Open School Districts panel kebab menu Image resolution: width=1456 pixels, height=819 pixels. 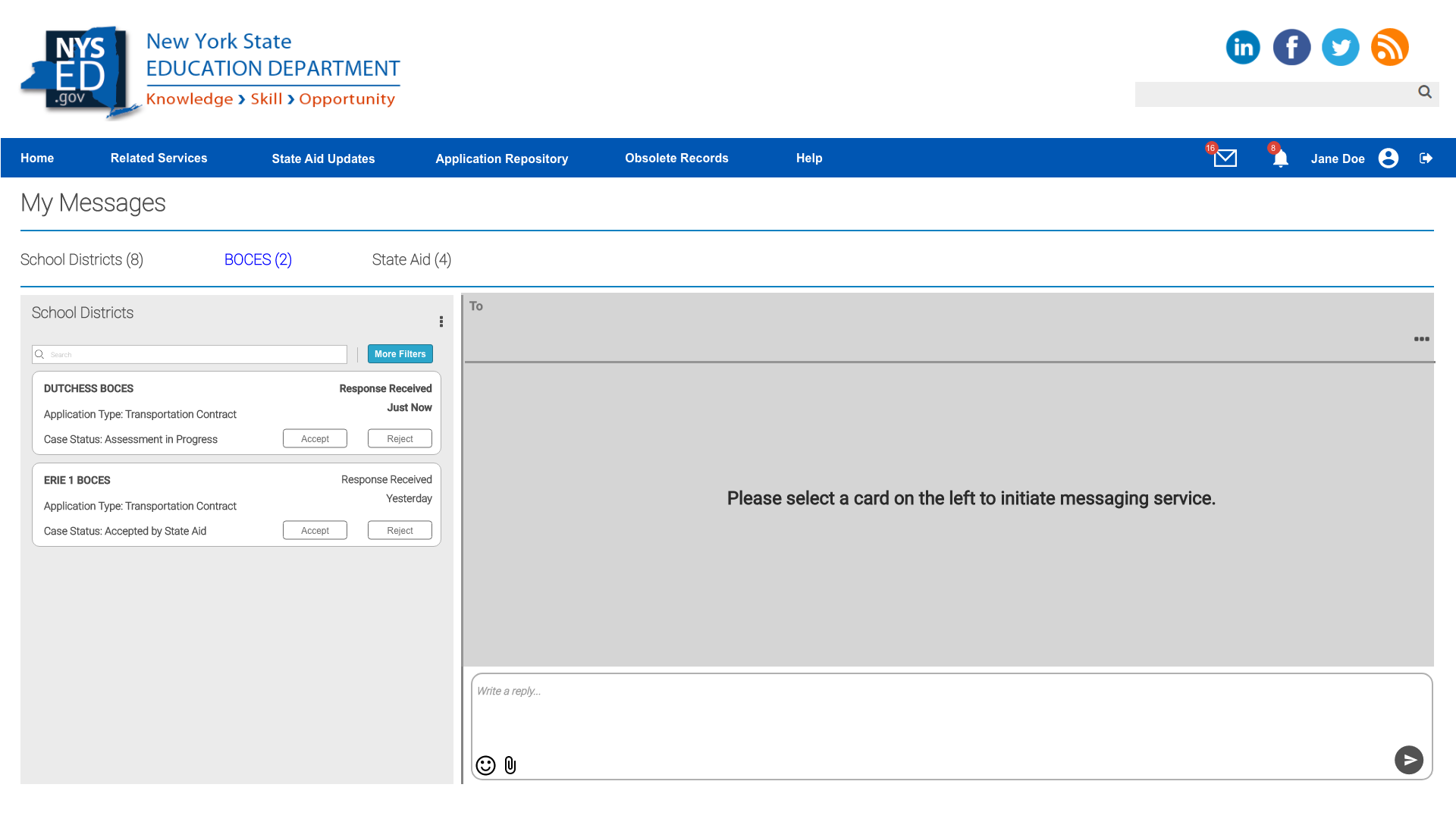pyautogui.click(x=441, y=322)
